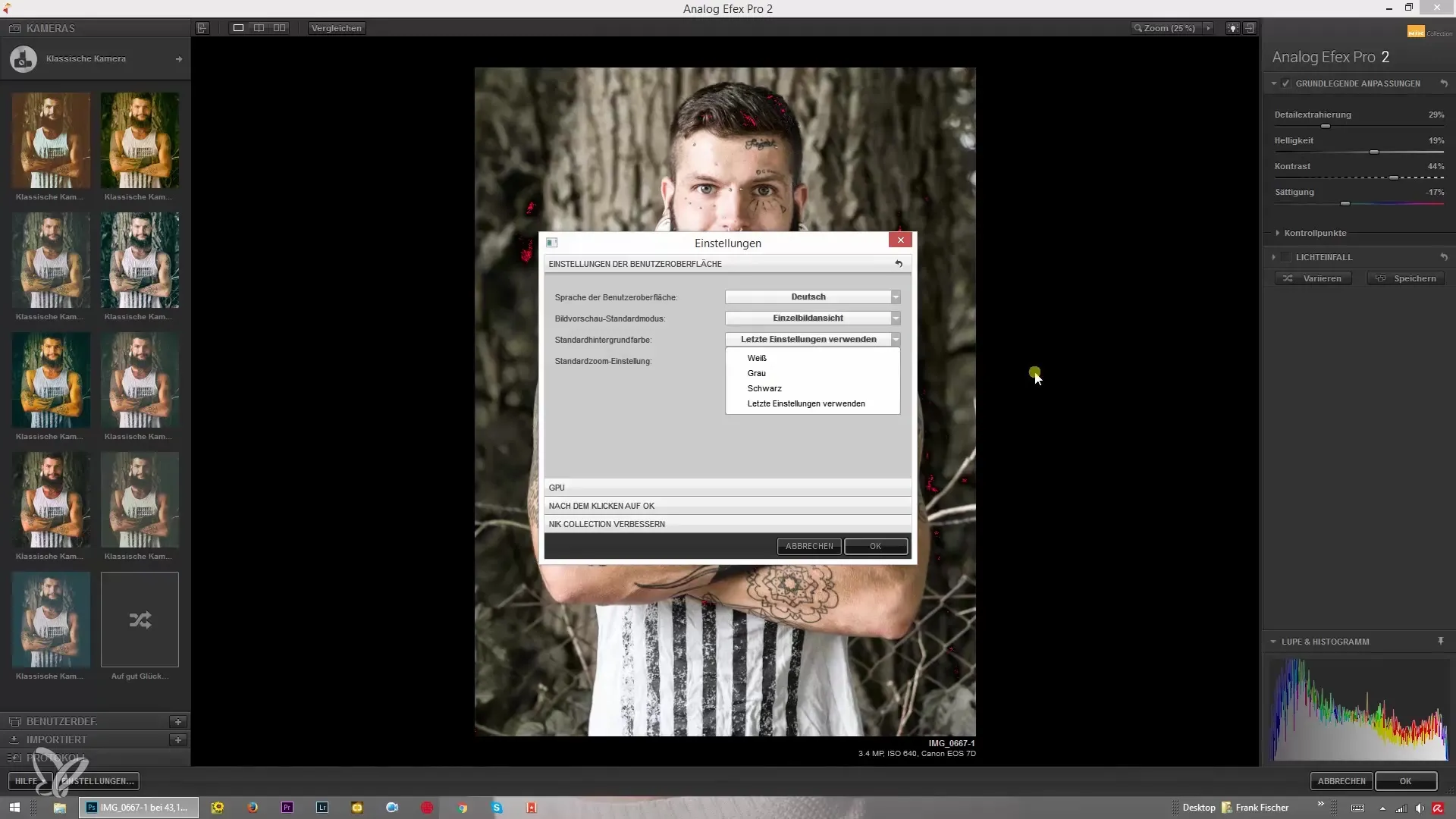Switch to side-by-side preview icon
Screen dimensions: 1456x819
(x=280, y=28)
